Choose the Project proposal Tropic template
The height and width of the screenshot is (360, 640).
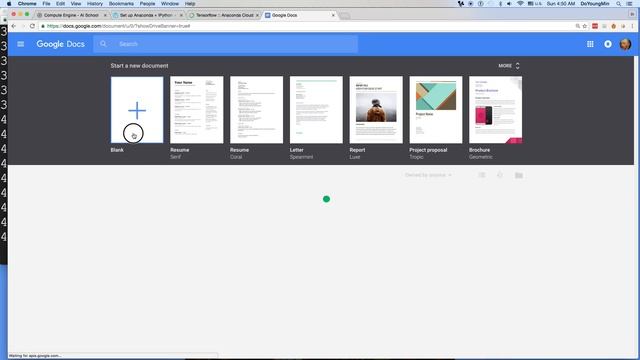(x=436, y=110)
